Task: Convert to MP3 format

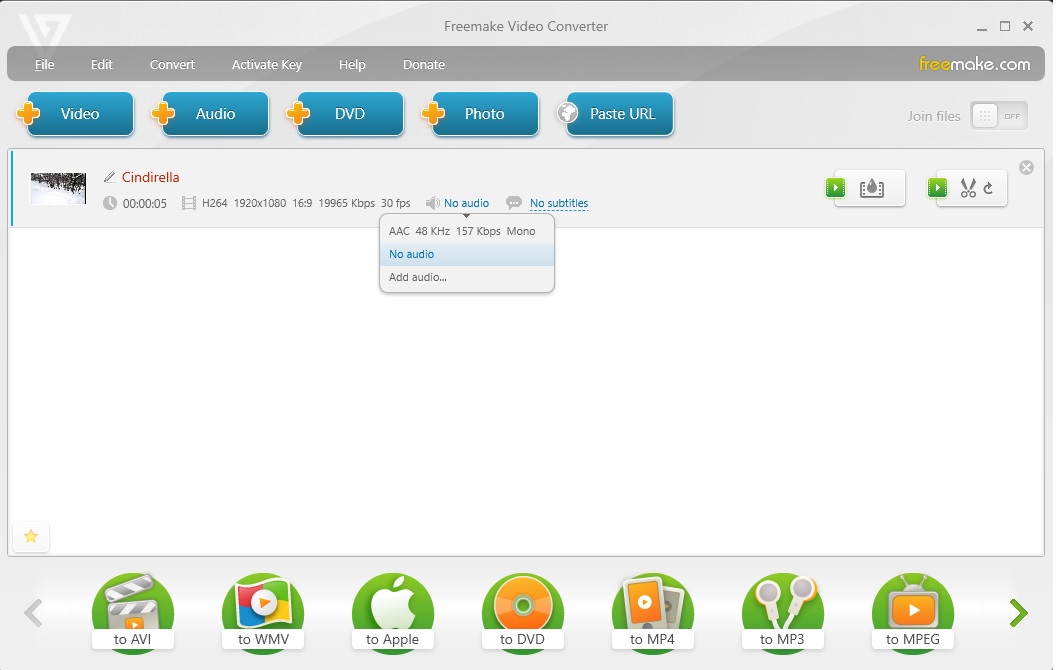Action: 782,614
